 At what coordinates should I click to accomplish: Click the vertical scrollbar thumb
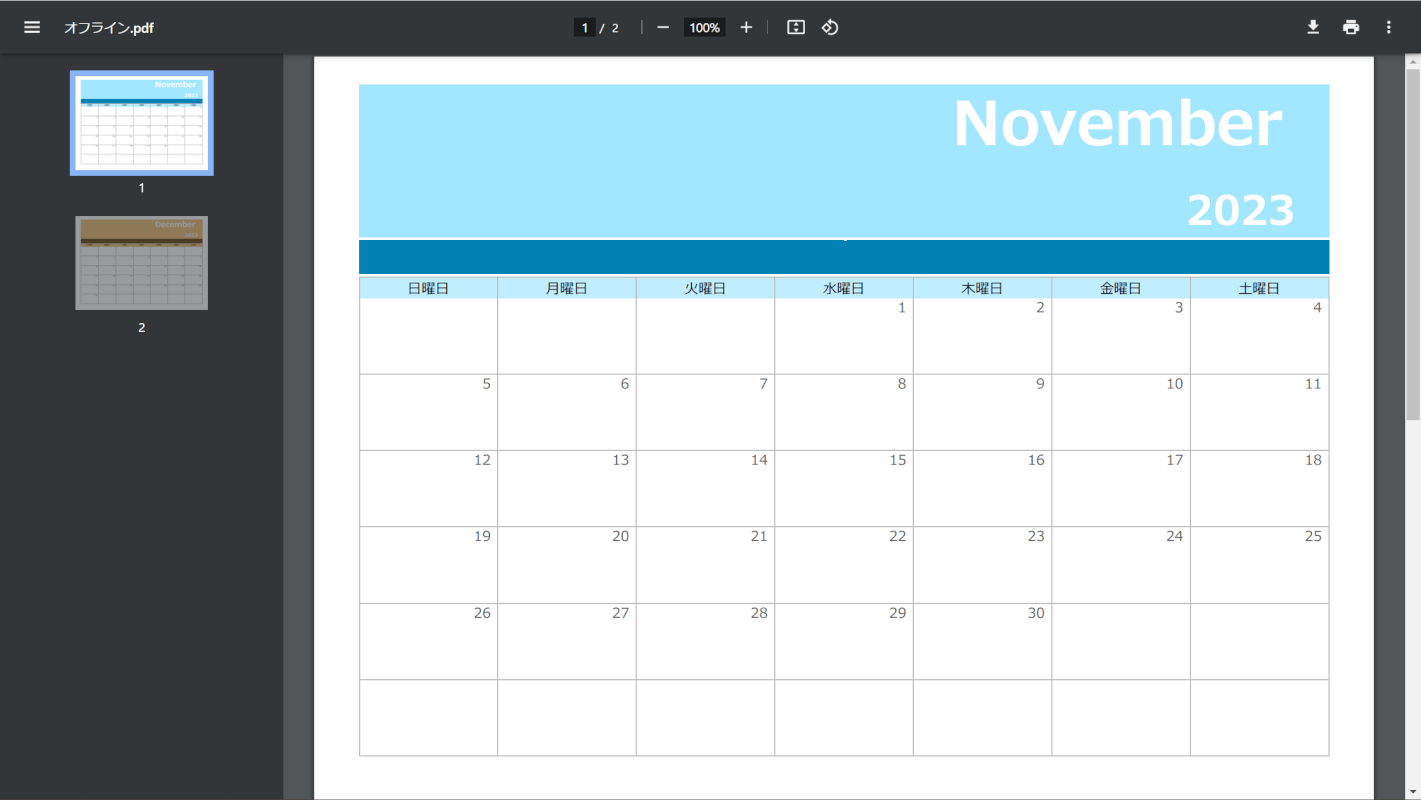pos(1413,245)
